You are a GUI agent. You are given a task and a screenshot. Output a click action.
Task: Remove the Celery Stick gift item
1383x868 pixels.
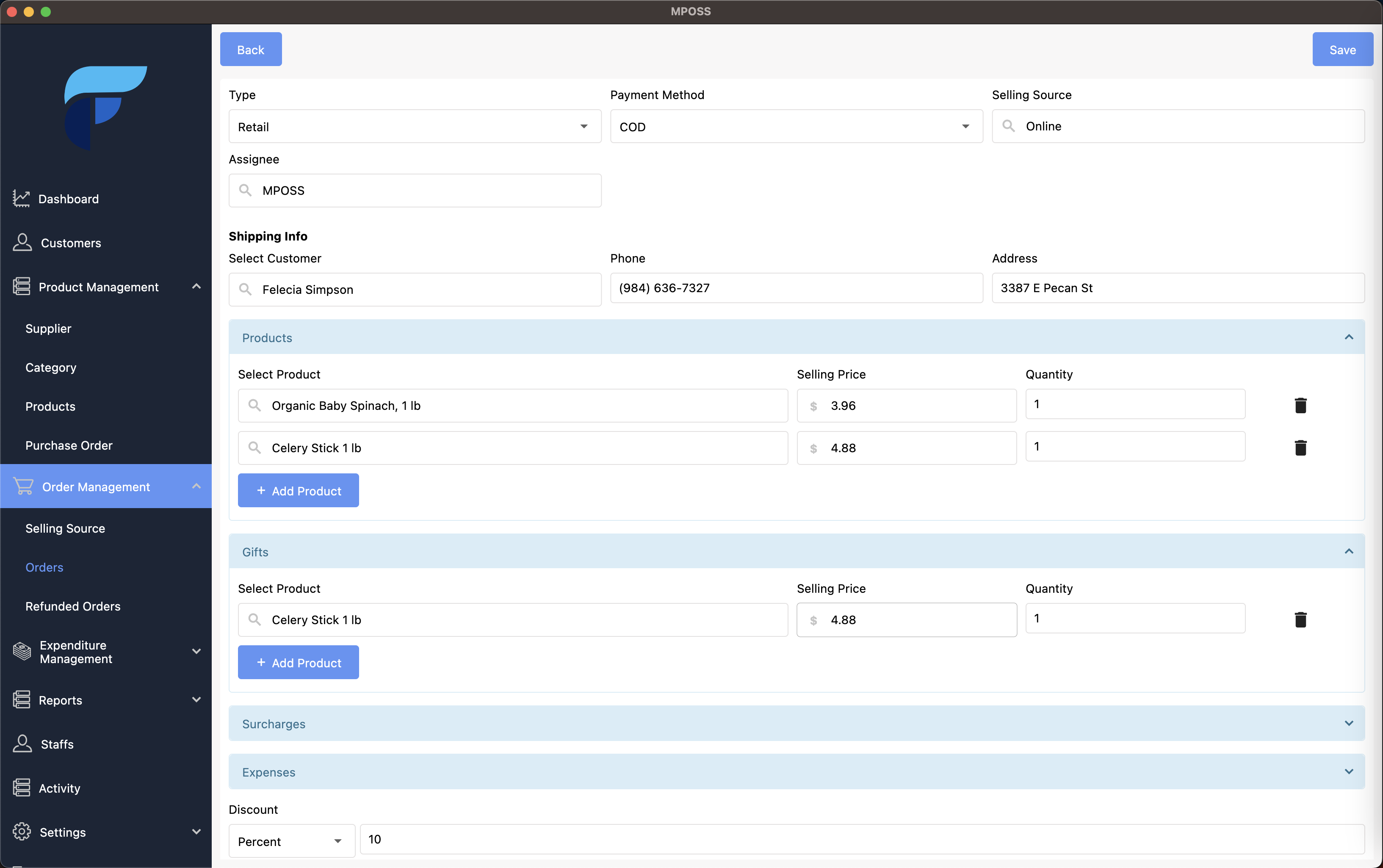1300,619
